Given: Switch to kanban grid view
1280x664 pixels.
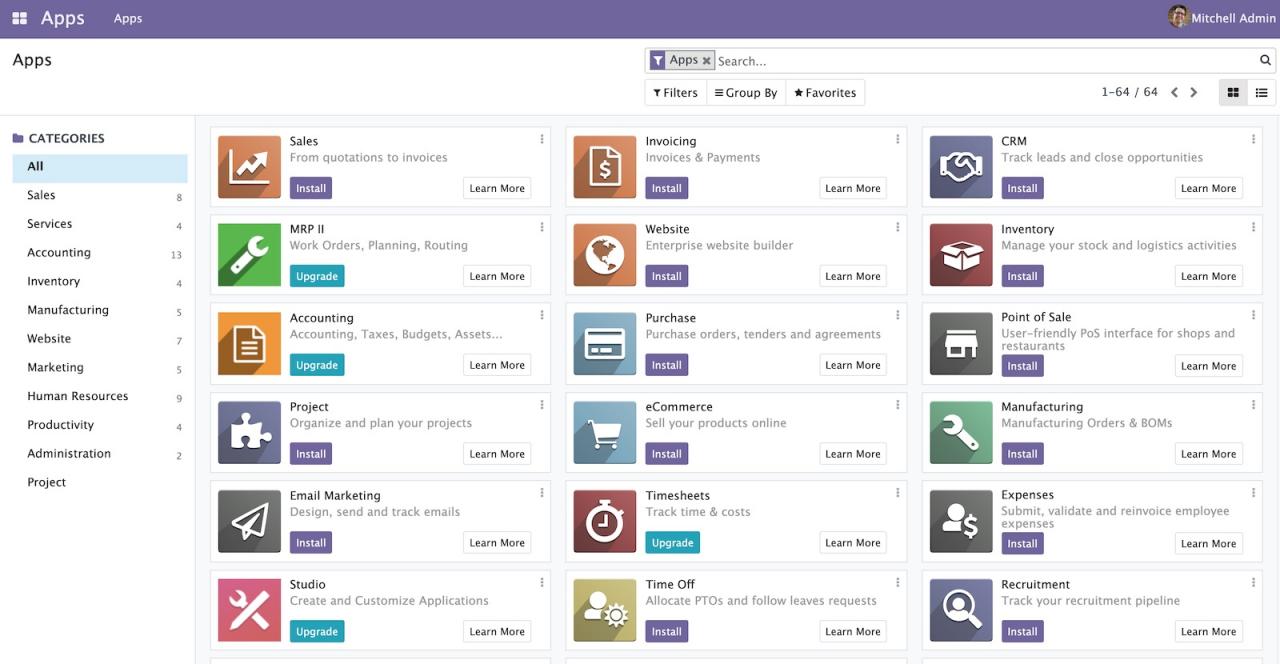Looking at the screenshot, I should [x=1233, y=92].
